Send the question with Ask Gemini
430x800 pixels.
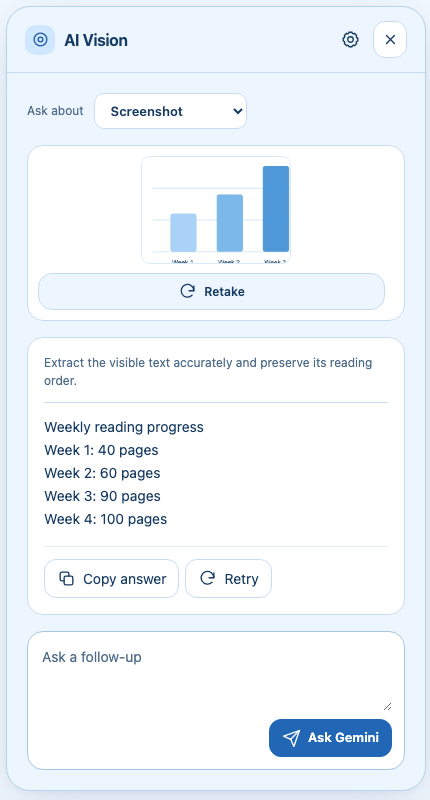pos(331,738)
